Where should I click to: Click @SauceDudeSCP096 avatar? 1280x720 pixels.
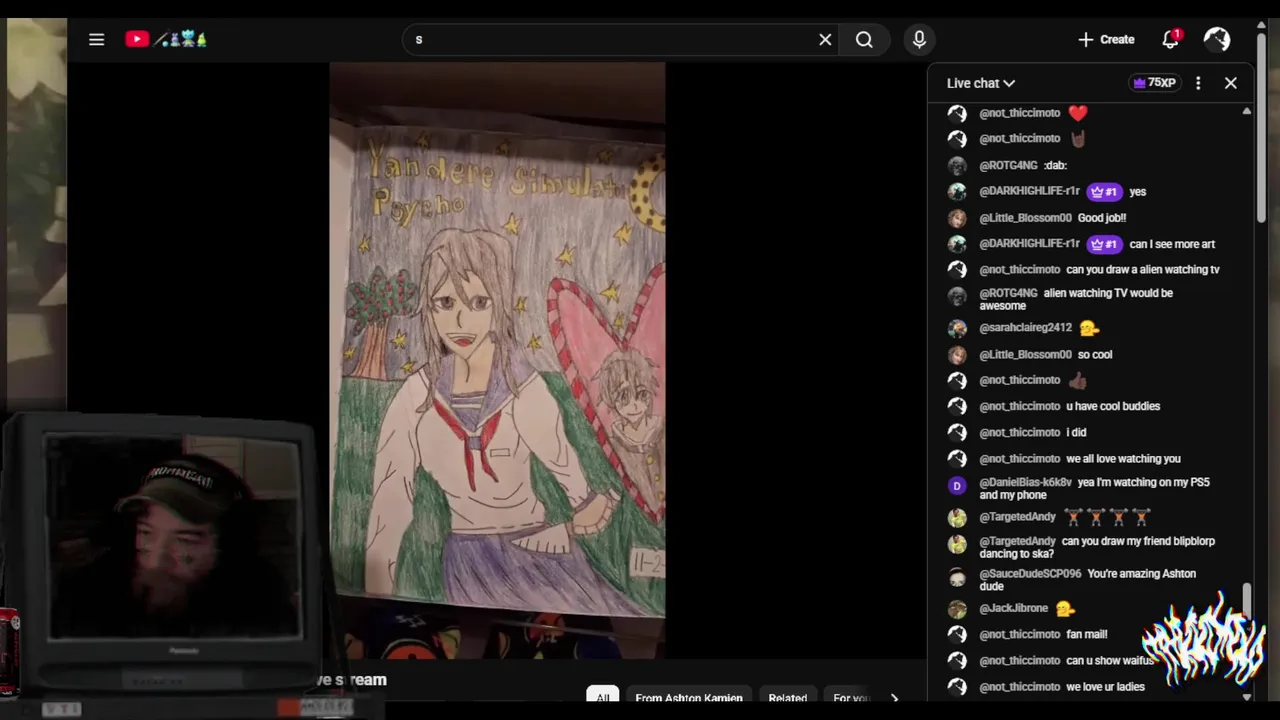[x=957, y=577]
